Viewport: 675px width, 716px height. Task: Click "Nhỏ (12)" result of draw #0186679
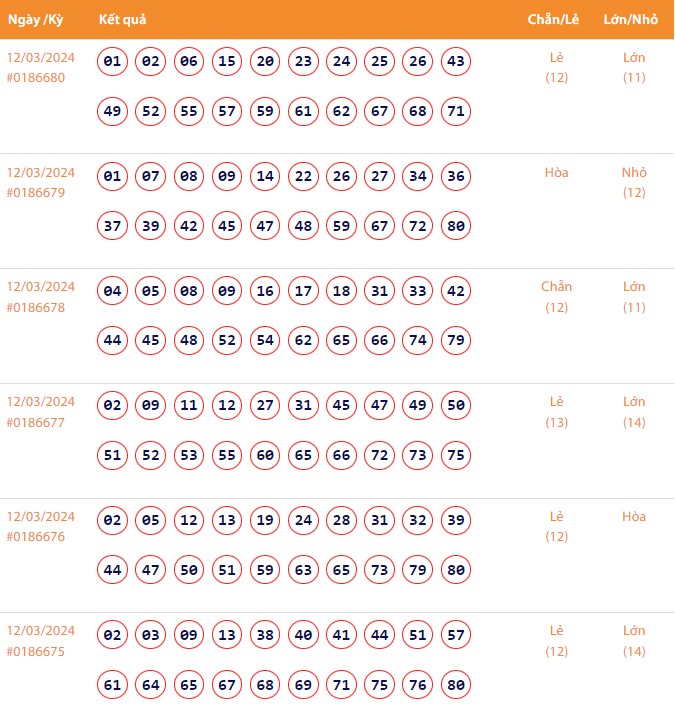pyautogui.click(x=634, y=182)
